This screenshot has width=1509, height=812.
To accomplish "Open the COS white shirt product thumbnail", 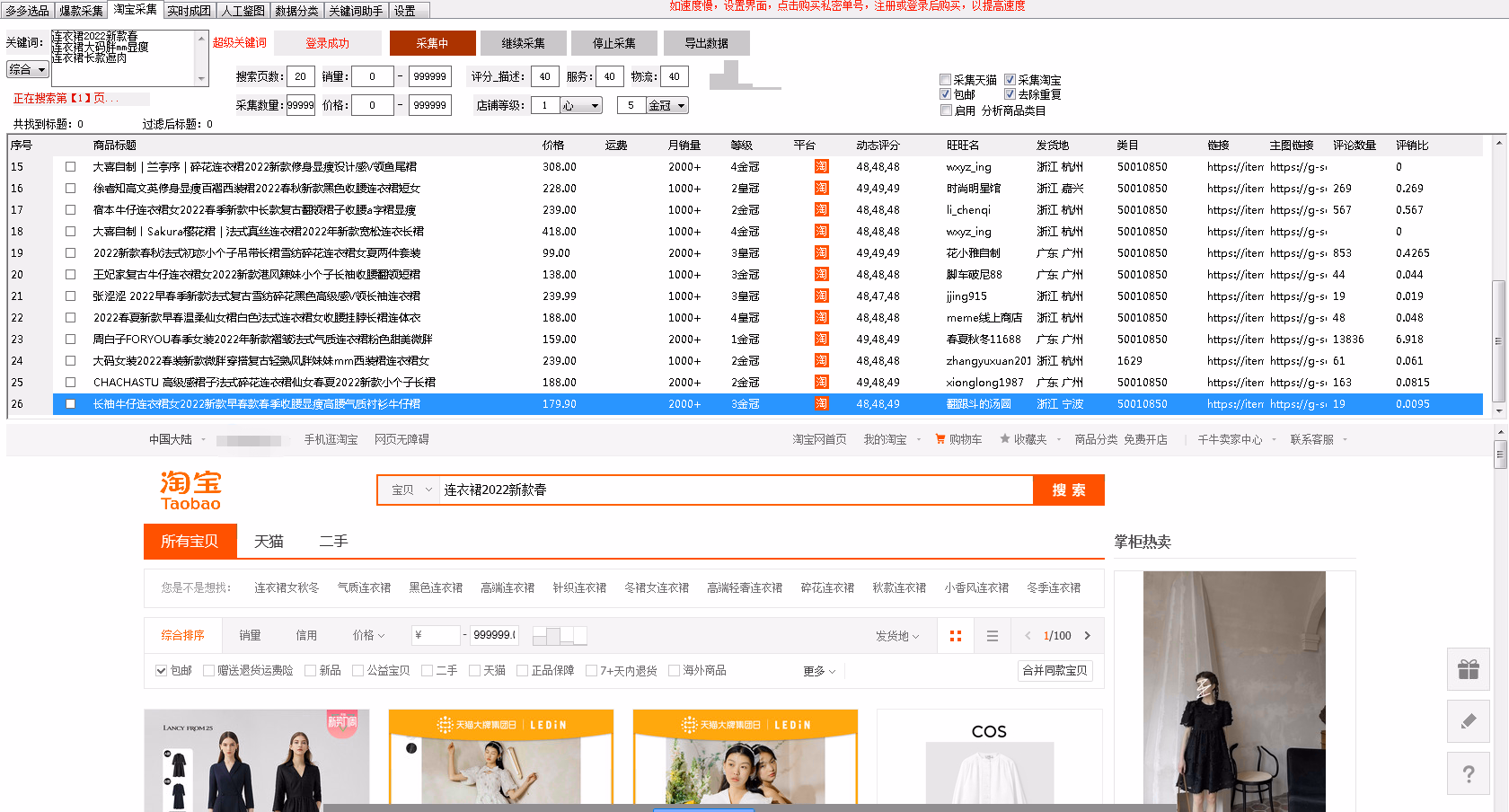I will coord(989,759).
